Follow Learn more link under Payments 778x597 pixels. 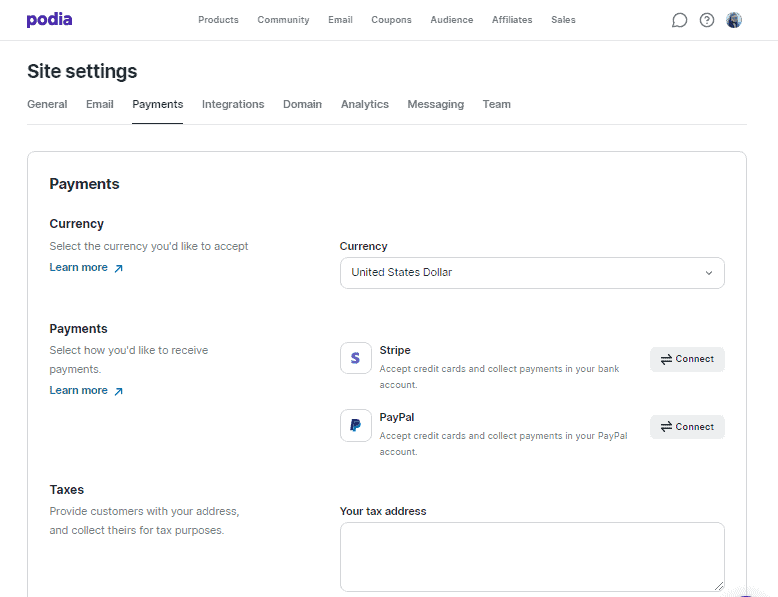[x=86, y=391]
